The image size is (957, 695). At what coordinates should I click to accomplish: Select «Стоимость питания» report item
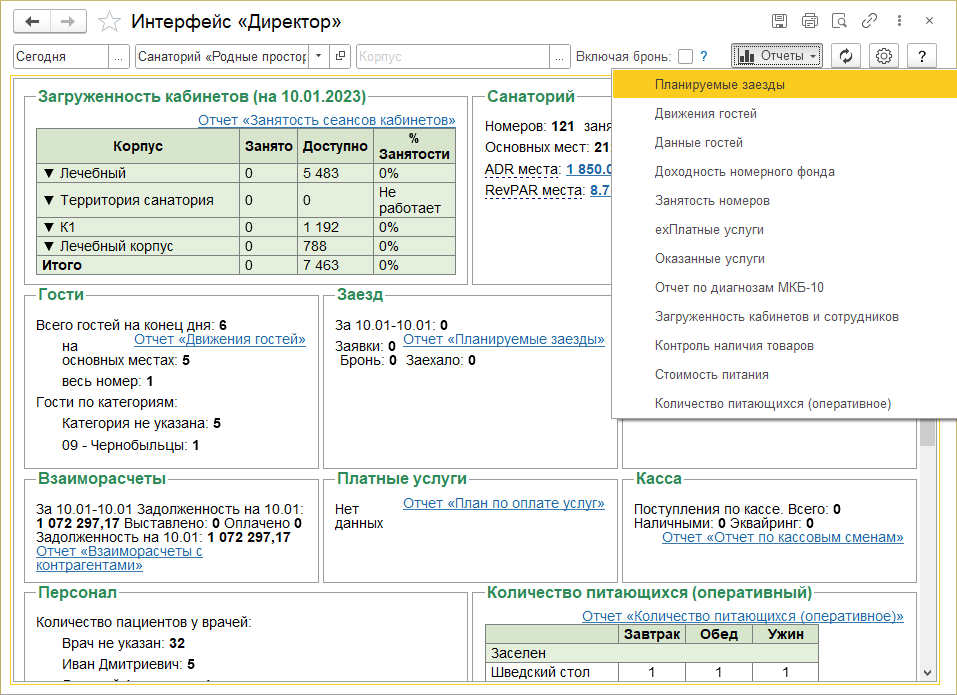click(711, 375)
